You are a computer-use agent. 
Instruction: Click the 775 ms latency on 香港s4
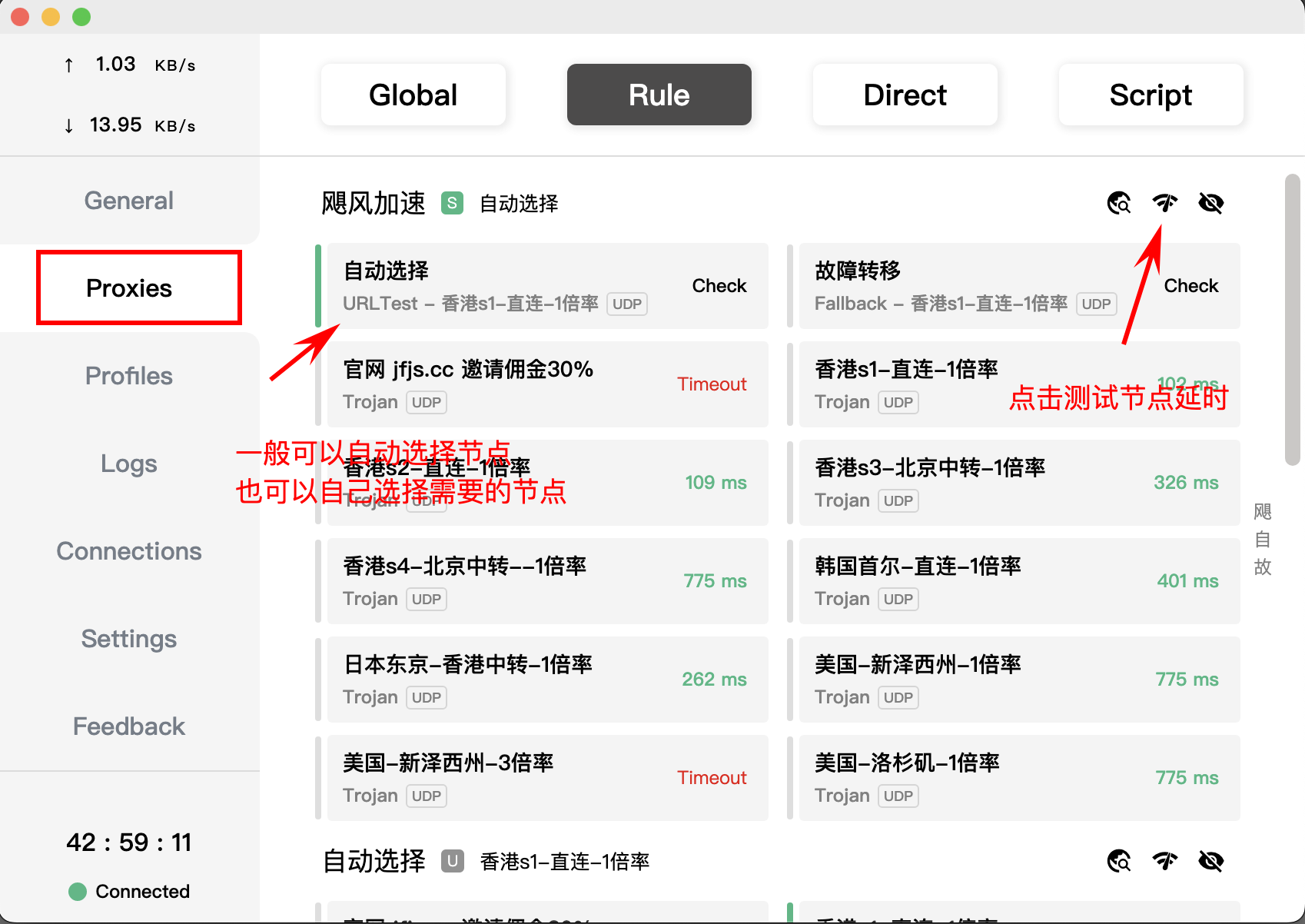(x=715, y=581)
